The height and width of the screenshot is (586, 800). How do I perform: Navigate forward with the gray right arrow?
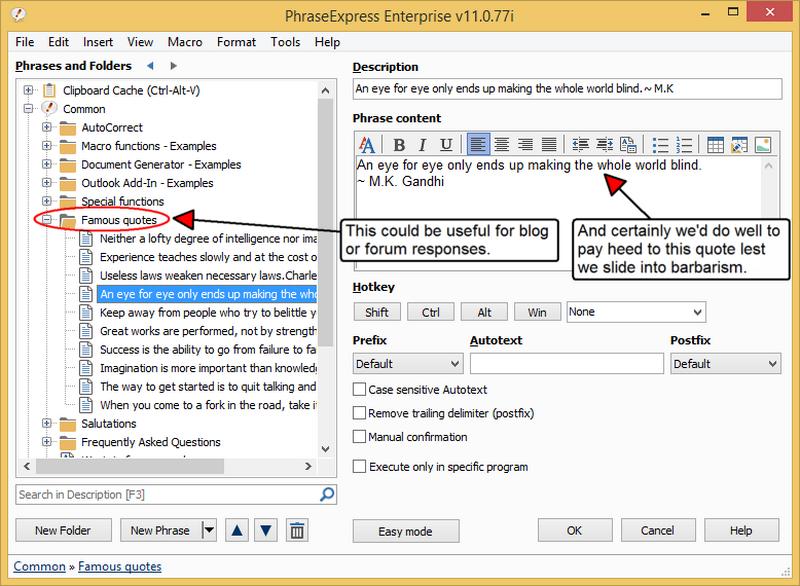173,66
